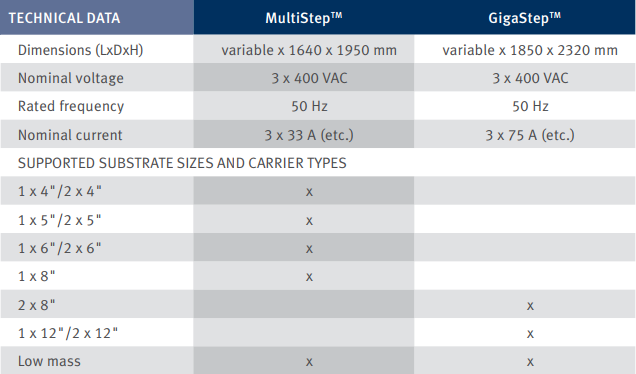Image resolution: width=636 pixels, height=374 pixels.
Task: Select the 1 x 5"/2 x 5" row label
Action: click(x=60, y=220)
